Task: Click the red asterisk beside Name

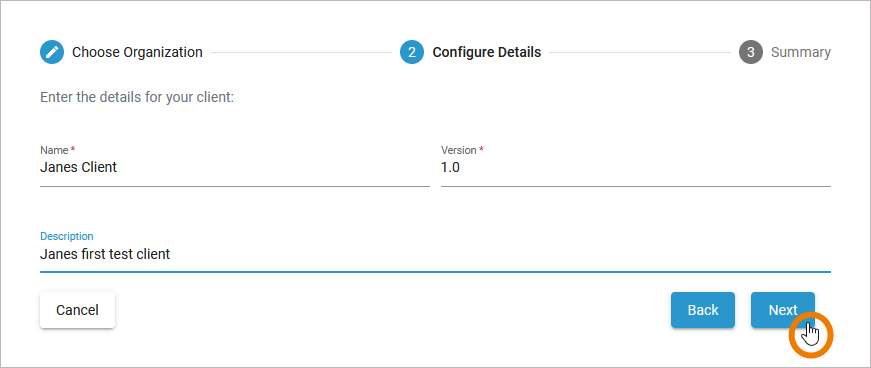Action: pos(73,150)
